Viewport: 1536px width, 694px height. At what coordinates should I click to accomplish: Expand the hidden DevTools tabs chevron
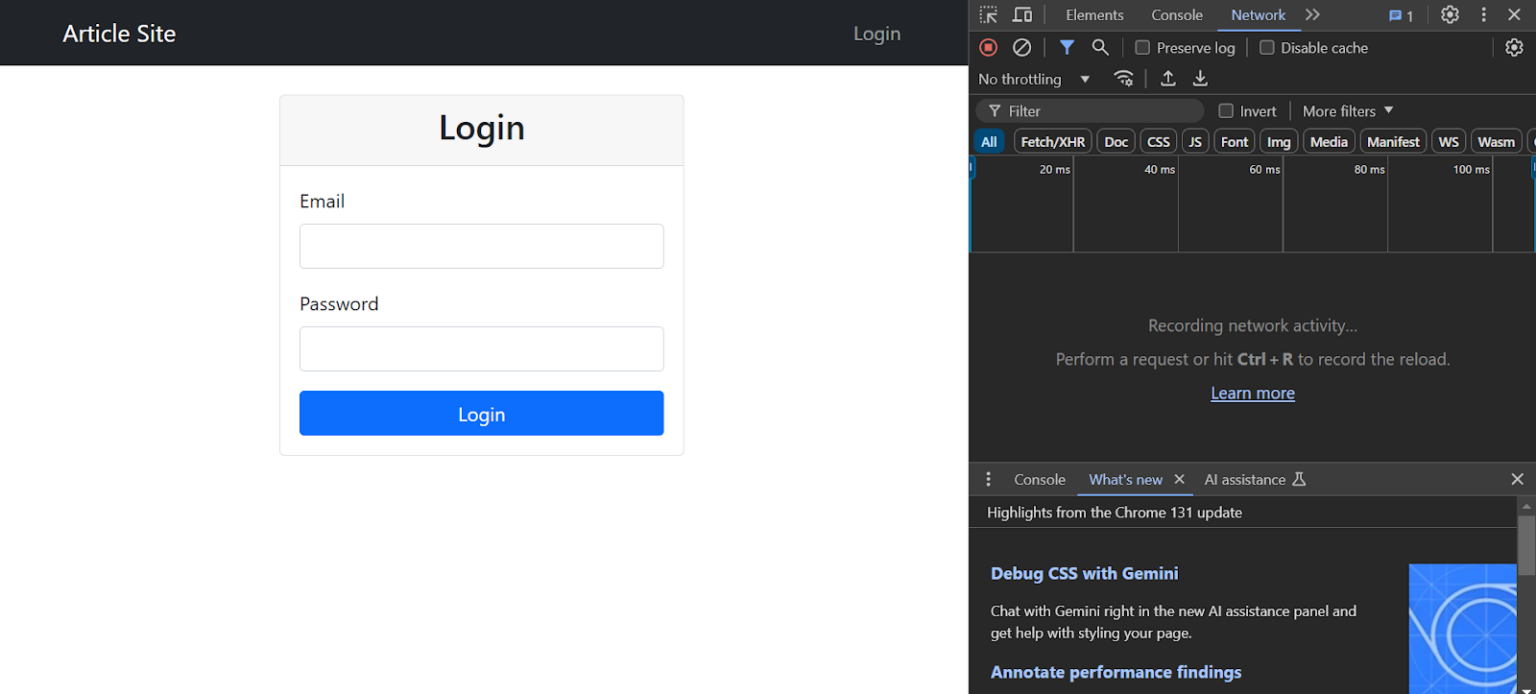pyautogui.click(x=1312, y=14)
